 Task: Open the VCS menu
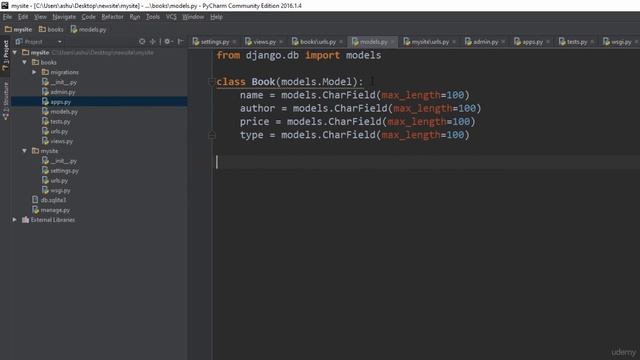[x=171, y=17]
